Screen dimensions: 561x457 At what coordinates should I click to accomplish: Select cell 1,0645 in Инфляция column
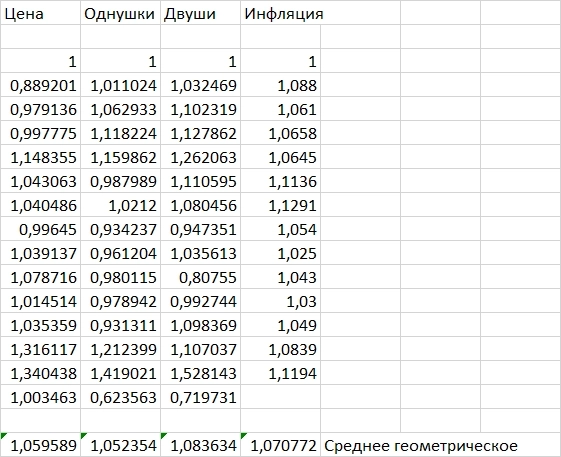click(280, 157)
